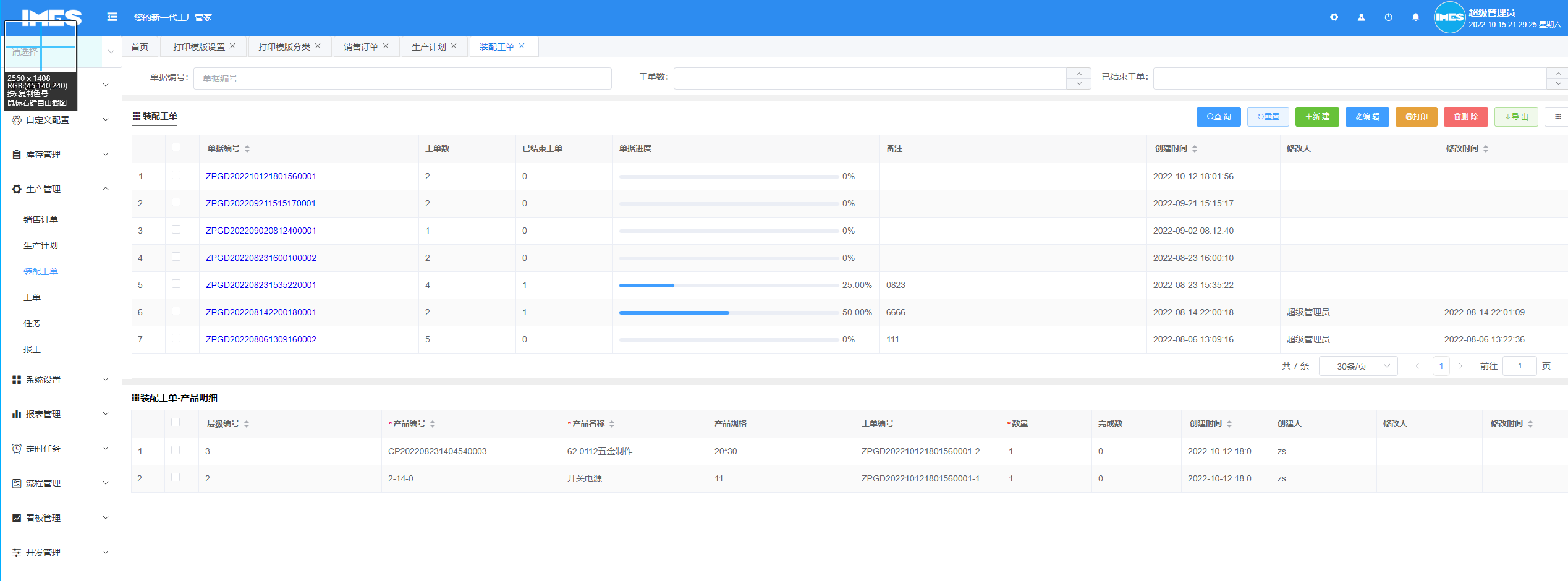Click the power logout icon
1568x581 pixels.
(1388, 17)
